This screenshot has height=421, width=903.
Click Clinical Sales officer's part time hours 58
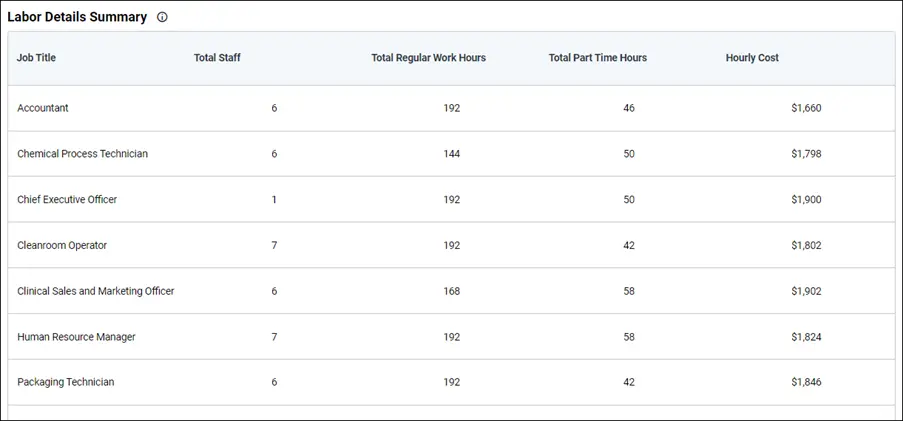[629, 291]
